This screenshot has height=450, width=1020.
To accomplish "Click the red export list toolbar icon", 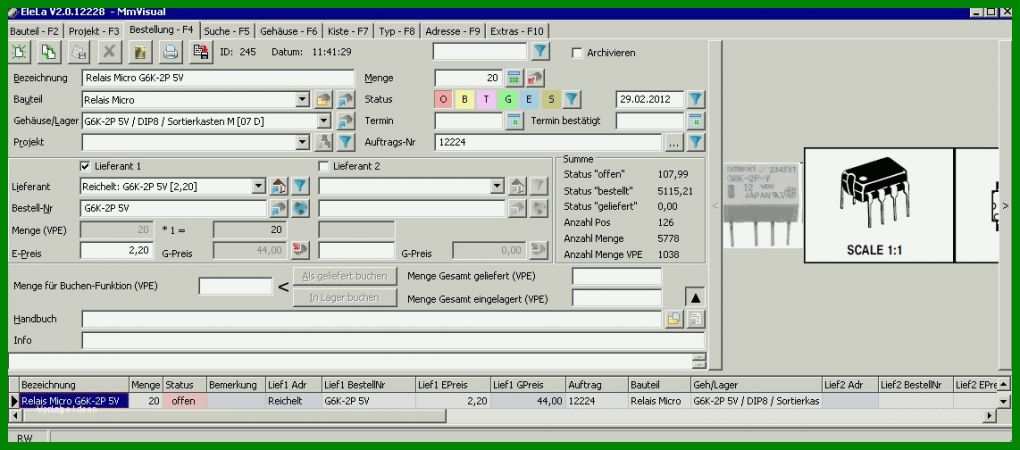I will click(201, 52).
